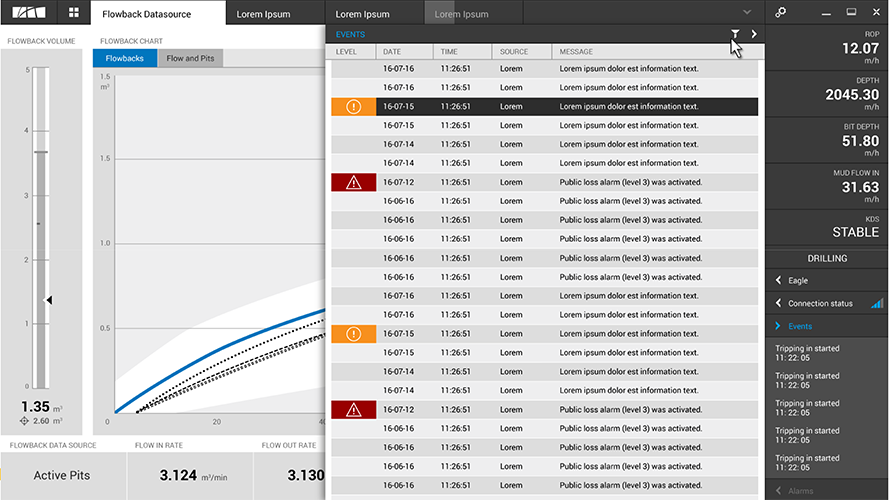Click the connection signal strength bars icon
Screen dimensions: 889x500
tap(877, 303)
